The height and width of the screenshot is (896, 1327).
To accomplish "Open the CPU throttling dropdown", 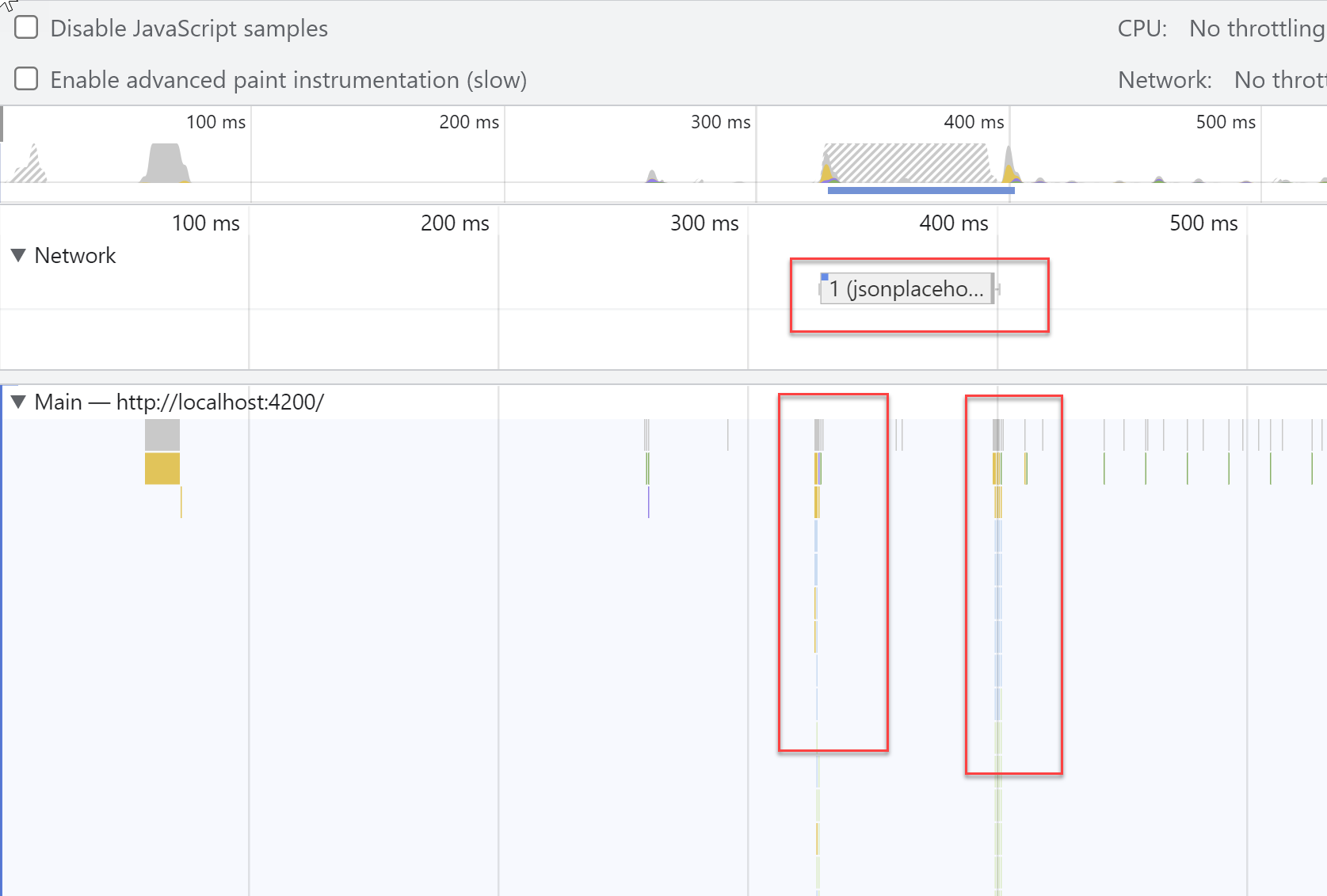I will (x=1256, y=29).
